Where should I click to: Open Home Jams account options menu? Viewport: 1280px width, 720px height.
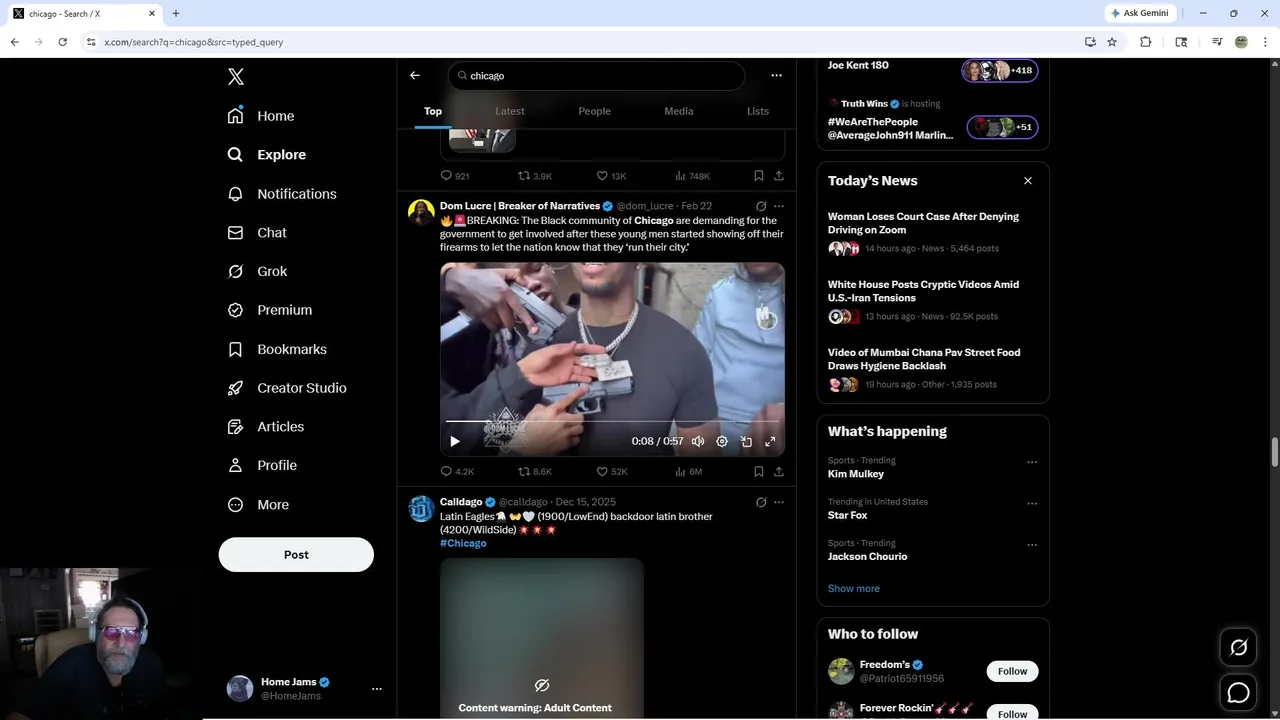click(x=377, y=689)
